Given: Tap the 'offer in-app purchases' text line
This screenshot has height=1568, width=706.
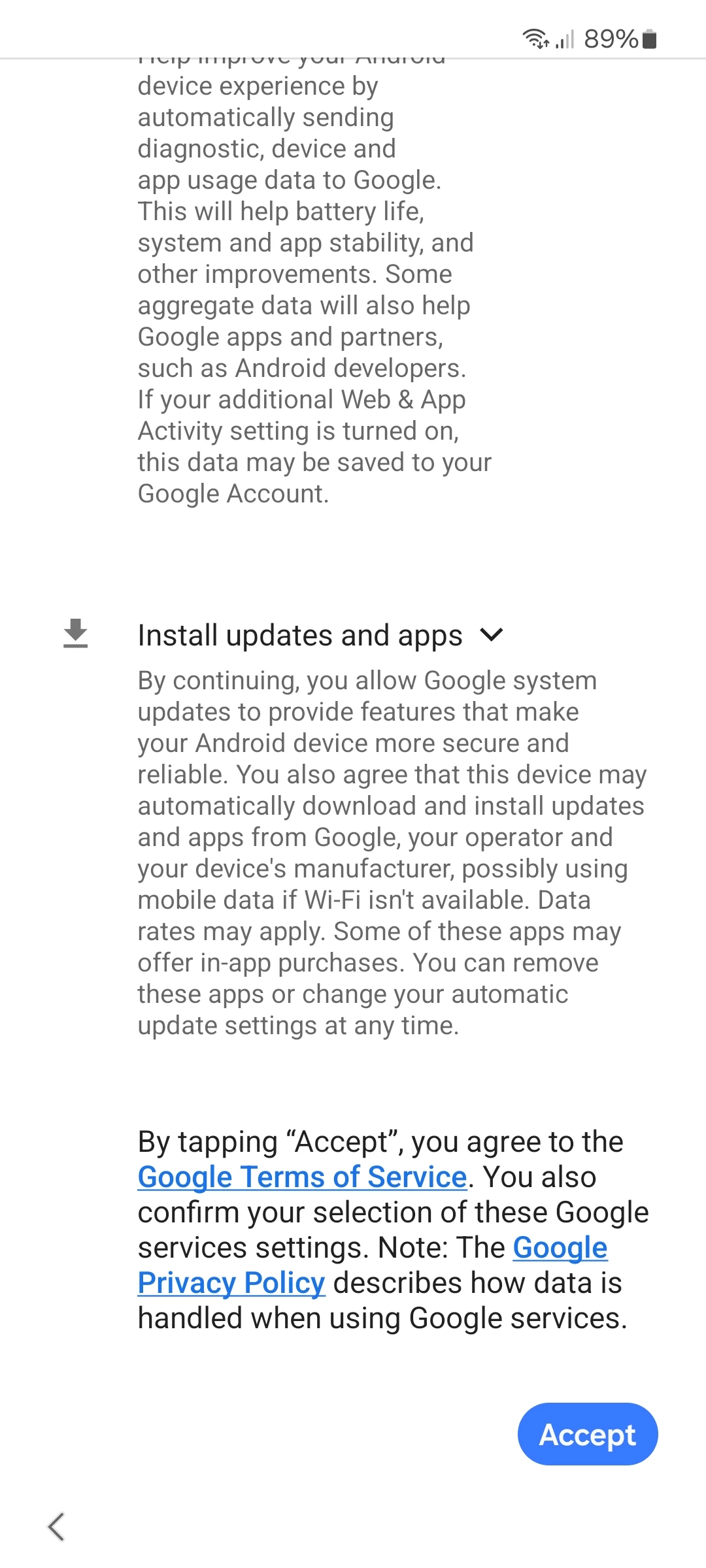Looking at the screenshot, I should pyautogui.click(x=368, y=963).
